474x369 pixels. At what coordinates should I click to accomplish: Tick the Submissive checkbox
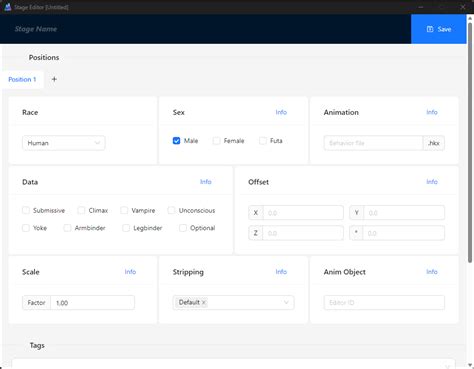[26, 210]
